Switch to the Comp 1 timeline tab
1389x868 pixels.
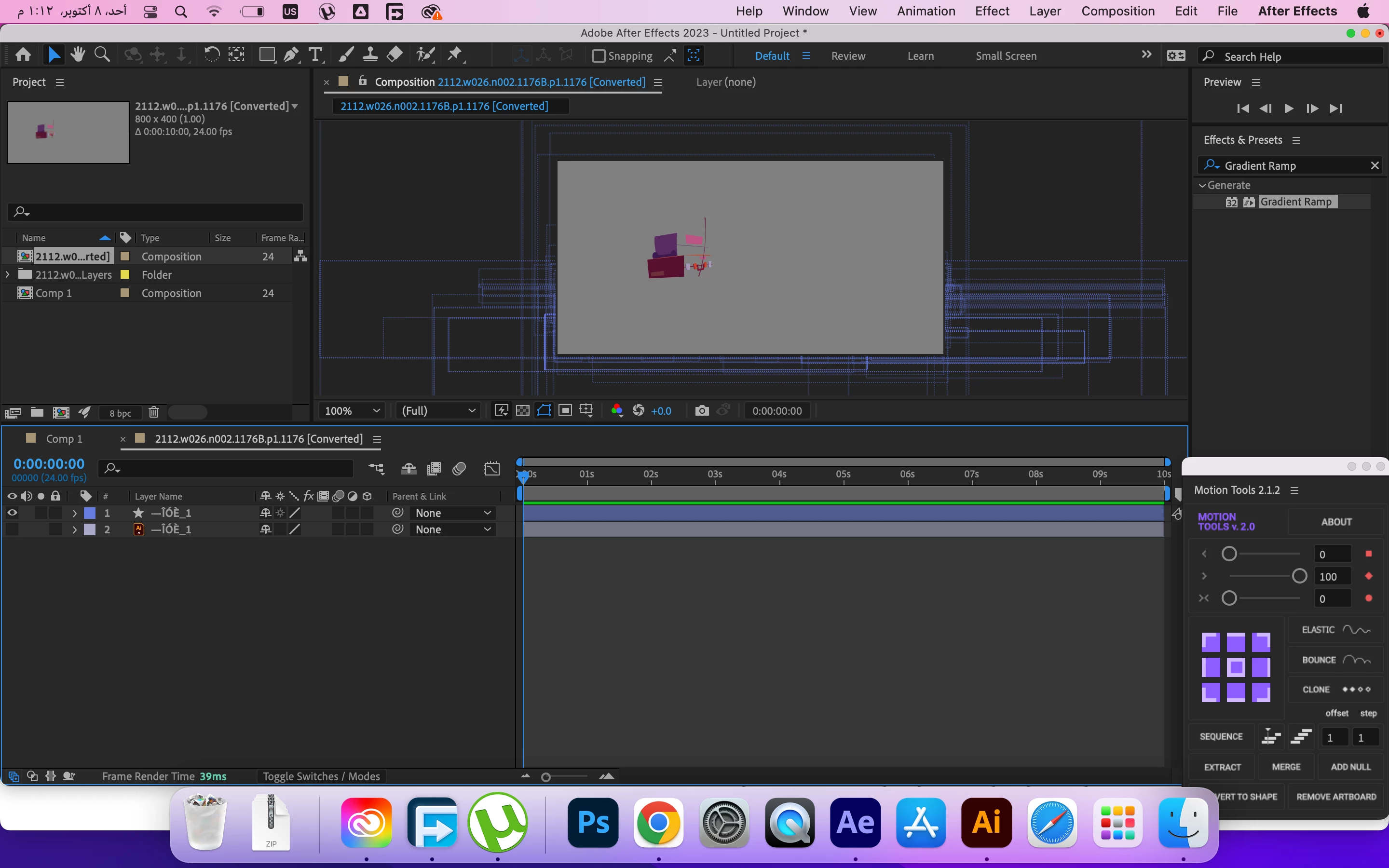pyautogui.click(x=64, y=439)
